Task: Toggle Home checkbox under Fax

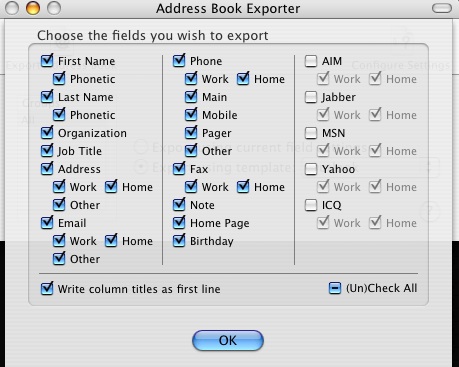Action: tap(243, 187)
